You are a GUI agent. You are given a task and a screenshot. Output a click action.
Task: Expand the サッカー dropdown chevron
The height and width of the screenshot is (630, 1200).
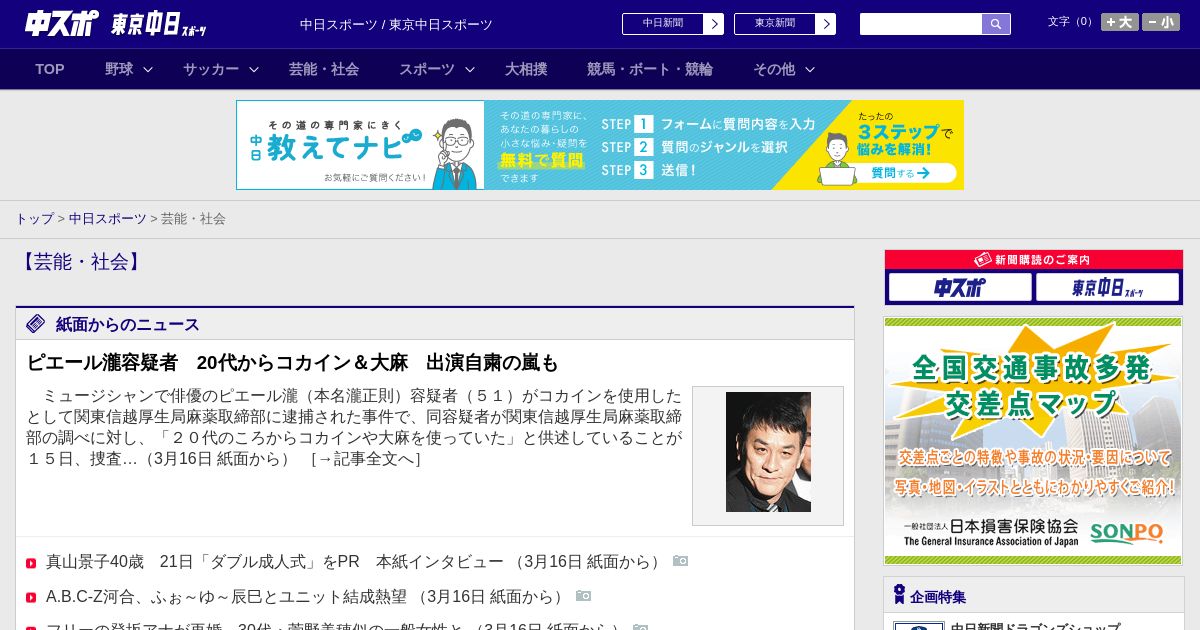tap(254, 69)
